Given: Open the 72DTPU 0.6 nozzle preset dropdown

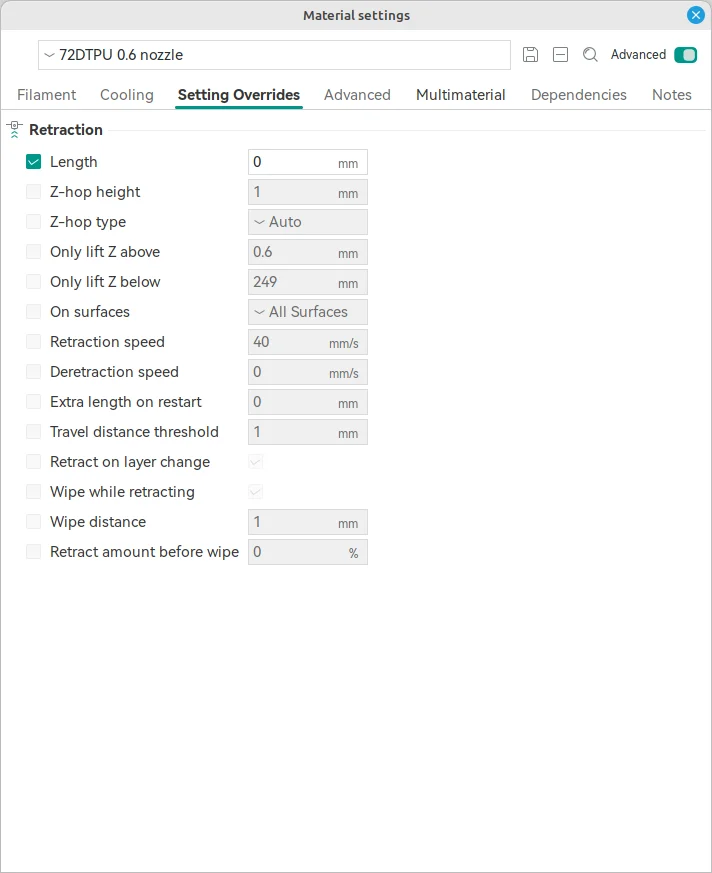Looking at the screenshot, I should [274, 55].
